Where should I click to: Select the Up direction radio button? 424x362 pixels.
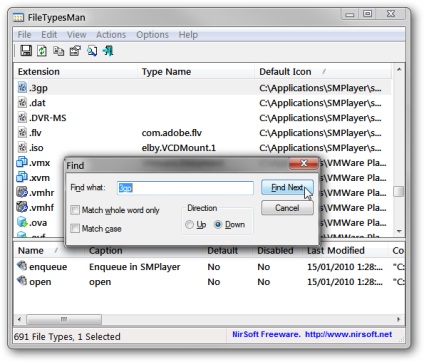(x=189, y=225)
